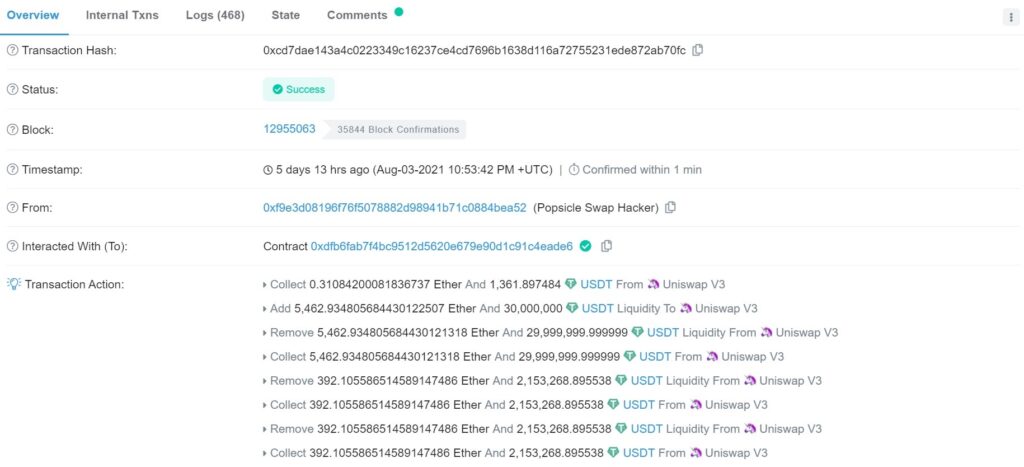The width and height of the screenshot is (1024, 467).
Task: Expand the Add 5,462.93 Ether liquidity action
Action: [x=265, y=309]
